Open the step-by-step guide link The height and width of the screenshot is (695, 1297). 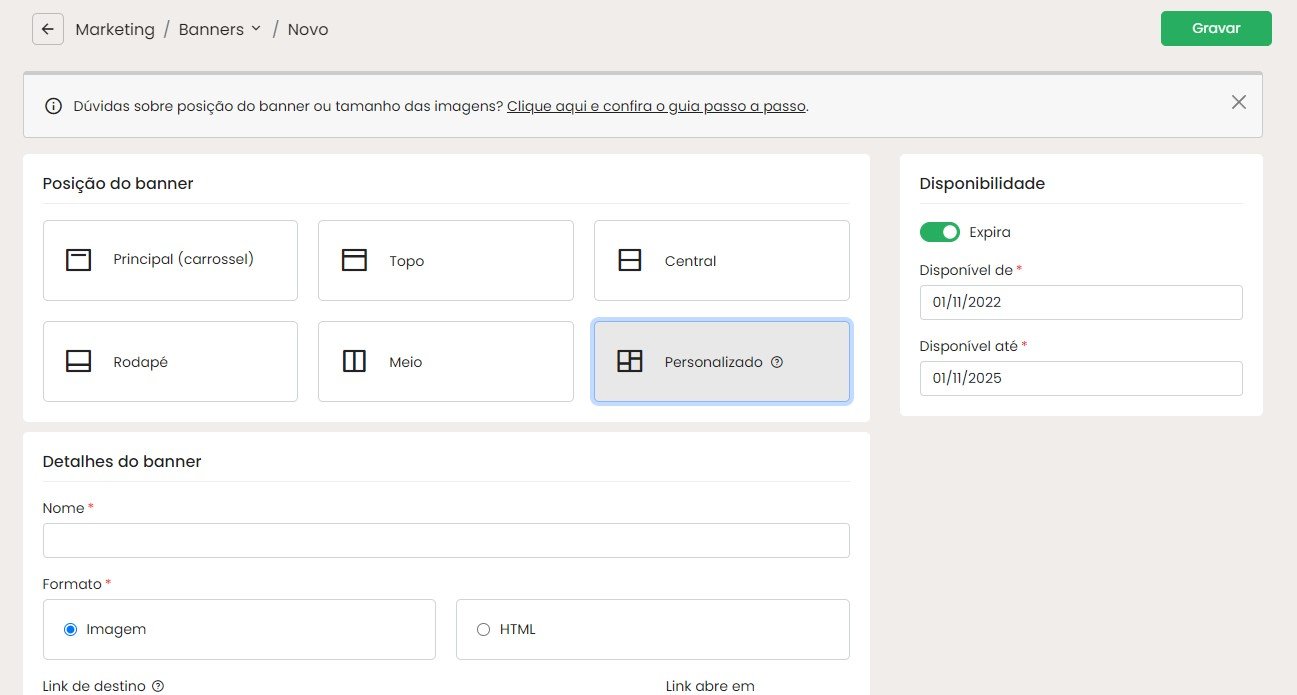point(656,106)
